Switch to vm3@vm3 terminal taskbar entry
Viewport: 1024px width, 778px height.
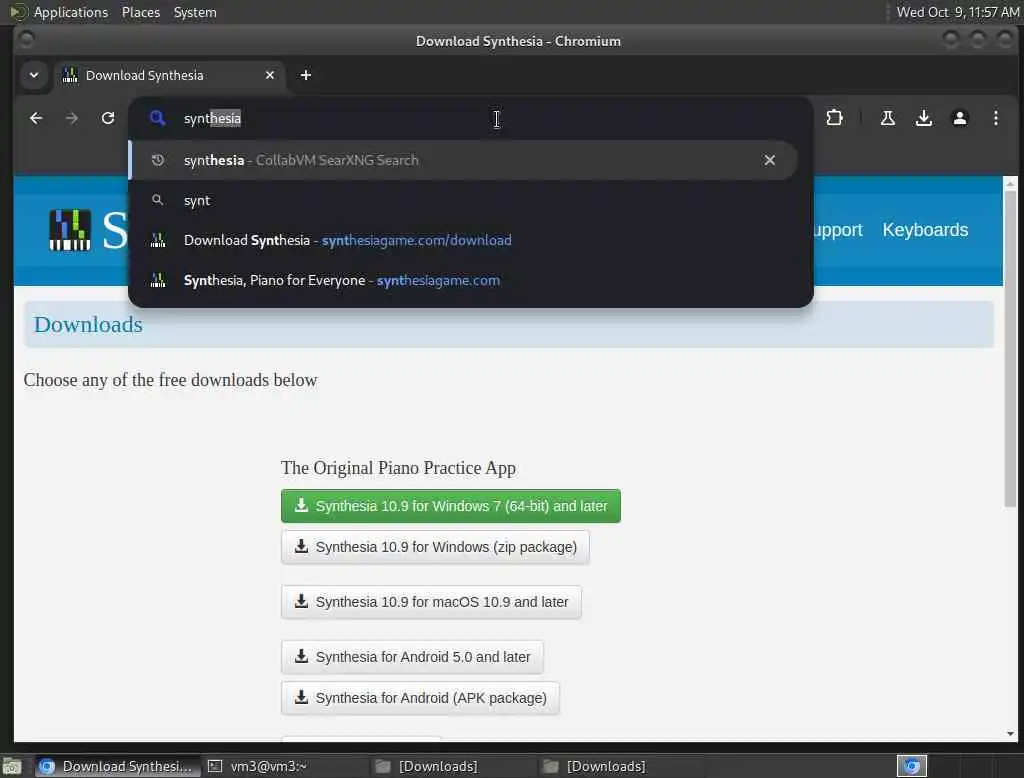coord(285,766)
